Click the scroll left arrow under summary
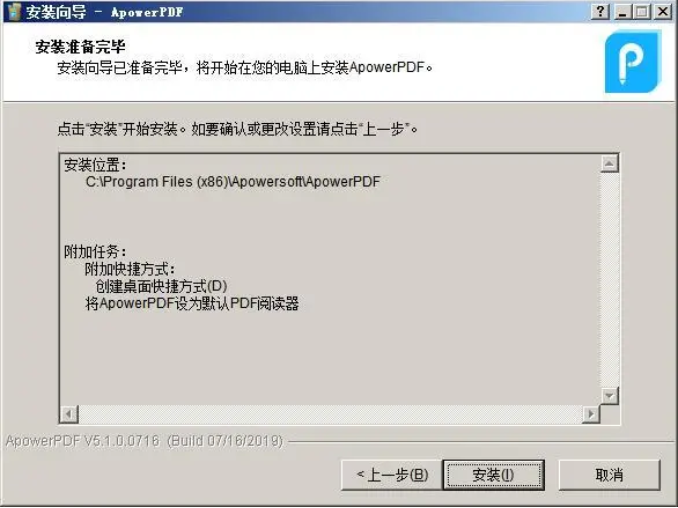 pyautogui.click(x=69, y=414)
